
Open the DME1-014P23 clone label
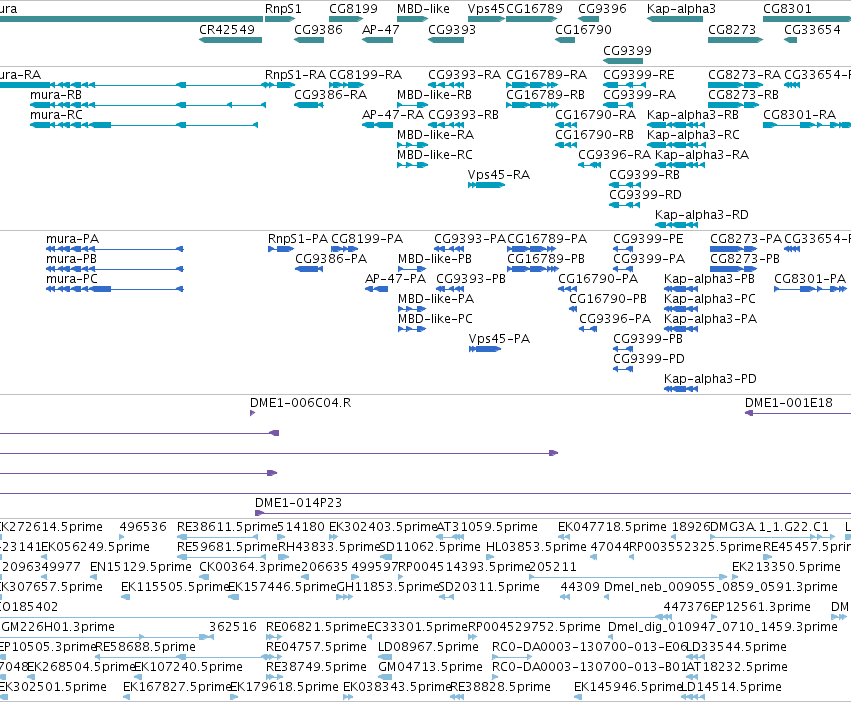[299, 503]
